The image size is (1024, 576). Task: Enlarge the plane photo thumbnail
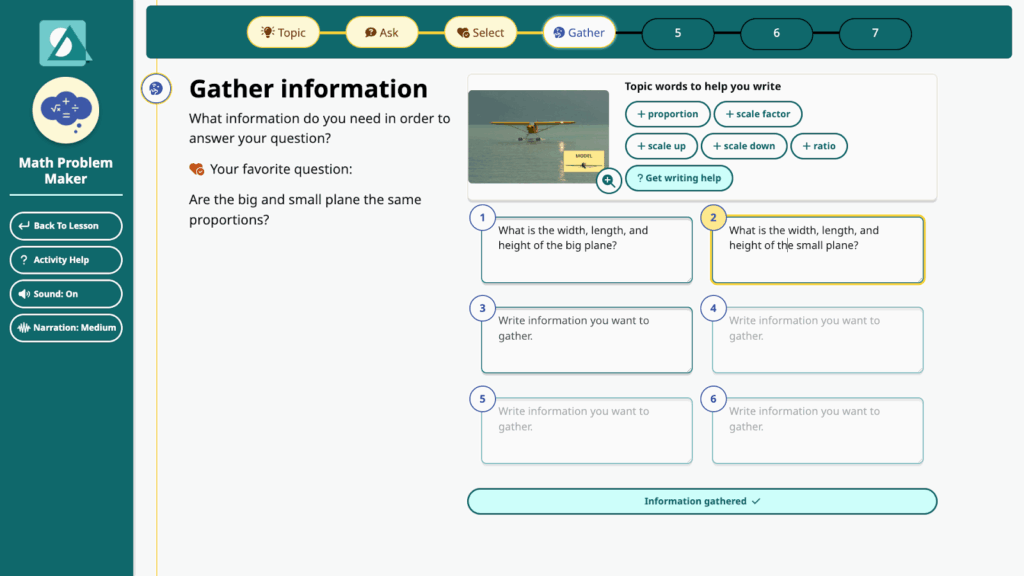pos(538,136)
